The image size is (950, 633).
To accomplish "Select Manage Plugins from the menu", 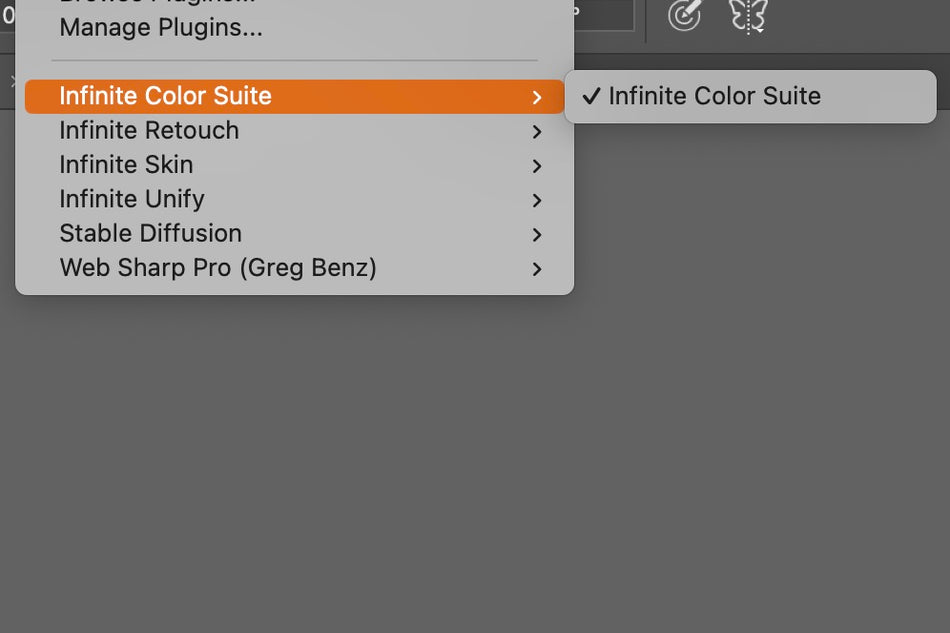I will click(160, 28).
